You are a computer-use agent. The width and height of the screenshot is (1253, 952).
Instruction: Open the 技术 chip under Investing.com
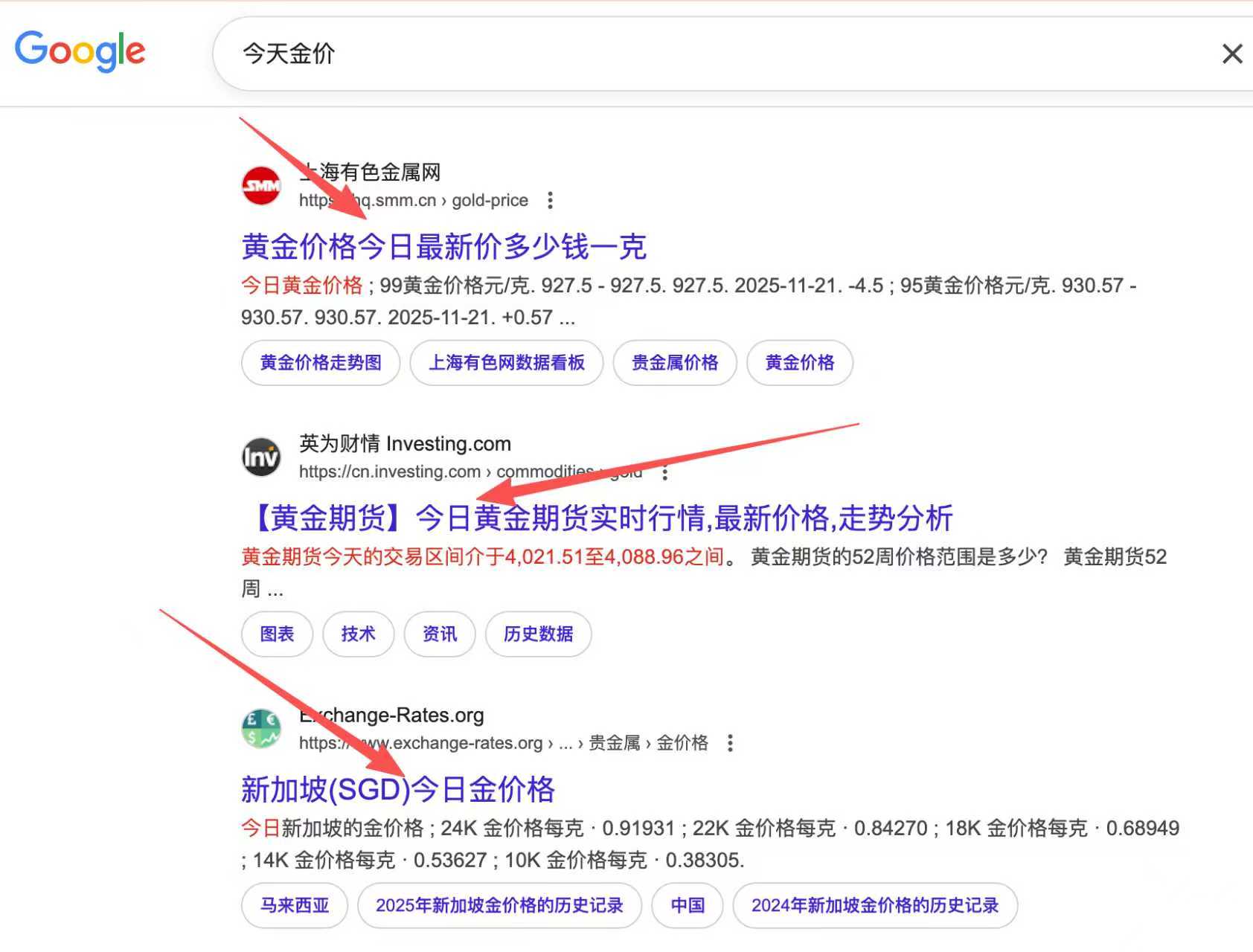[358, 634]
